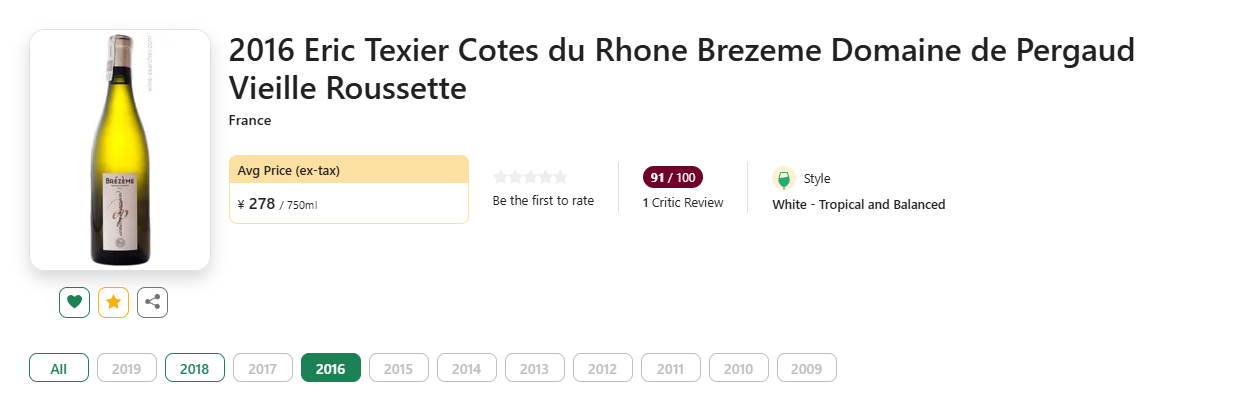Select the 2017 vintage tab

click(263, 368)
